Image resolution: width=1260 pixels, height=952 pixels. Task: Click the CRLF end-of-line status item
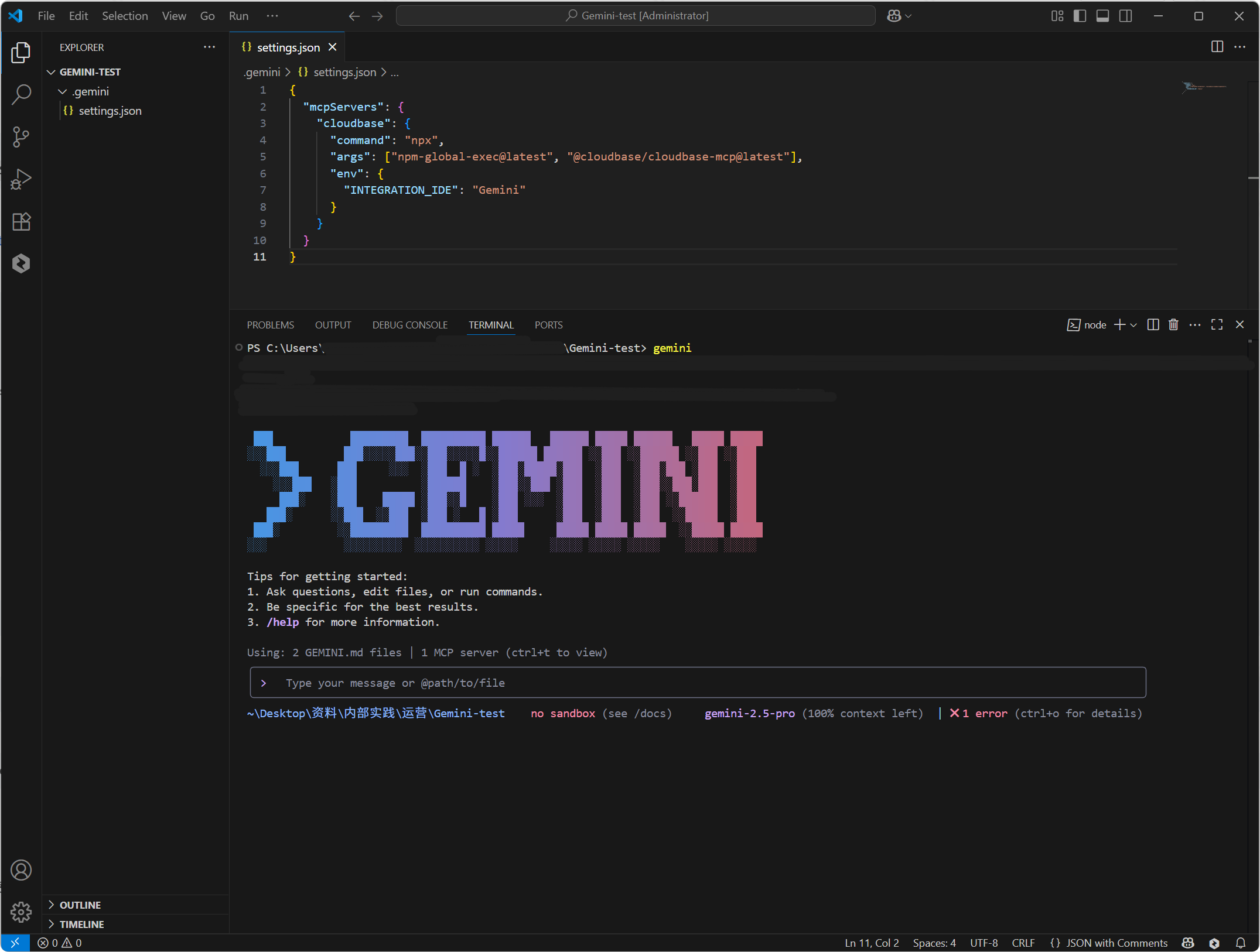click(1023, 943)
